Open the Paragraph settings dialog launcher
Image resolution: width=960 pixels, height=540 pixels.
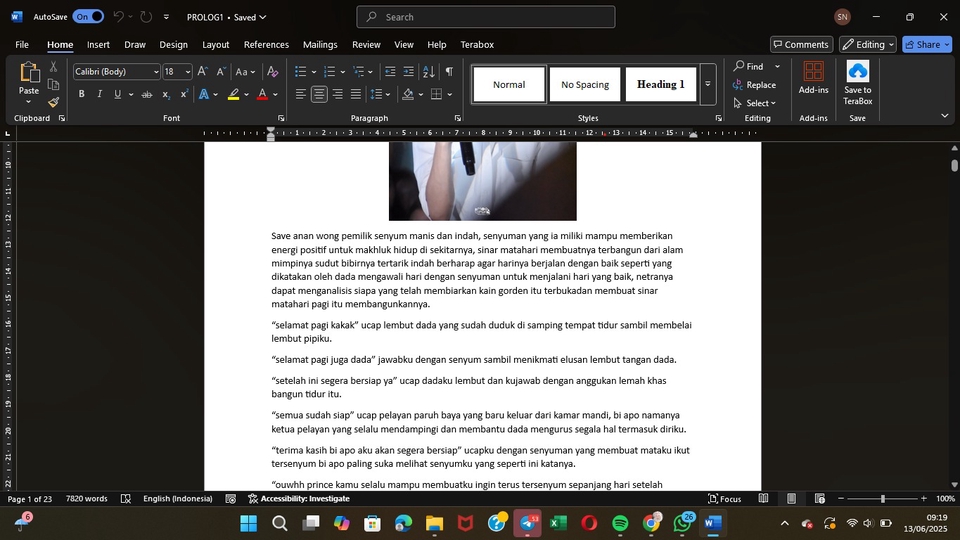[x=457, y=118]
